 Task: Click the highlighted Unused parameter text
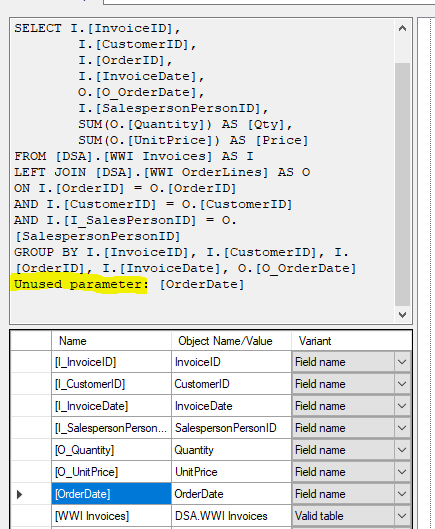coord(81,284)
